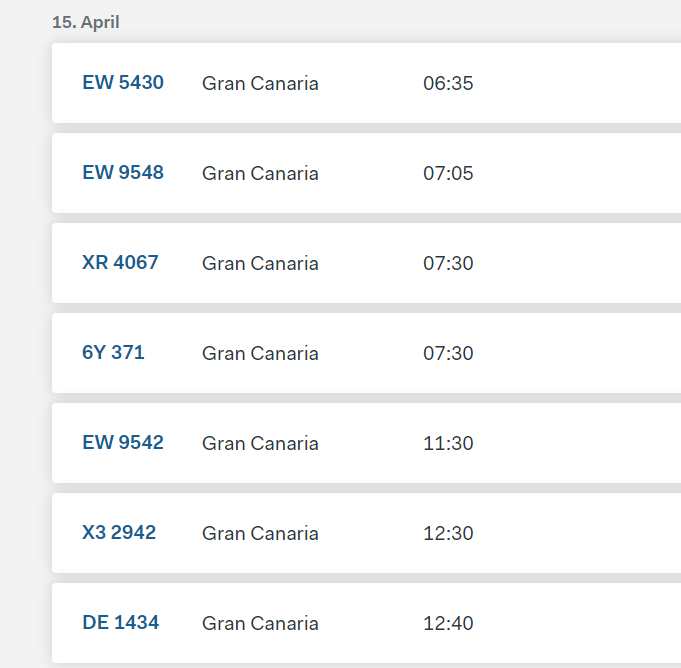Click Gran Canaria beside DE 1434
Viewport: 681px width, 668px height.
(x=260, y=623)
